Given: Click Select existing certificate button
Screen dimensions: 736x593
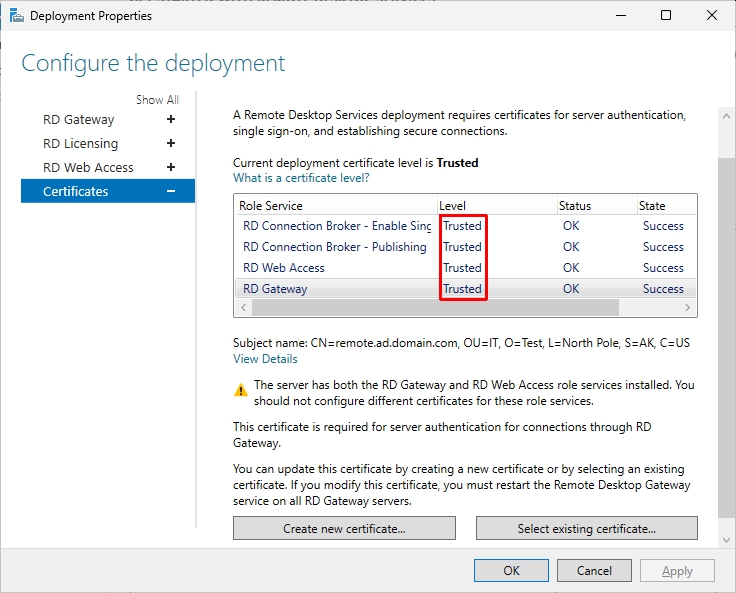Looking at the screenshot, I should tap(586, 528).
